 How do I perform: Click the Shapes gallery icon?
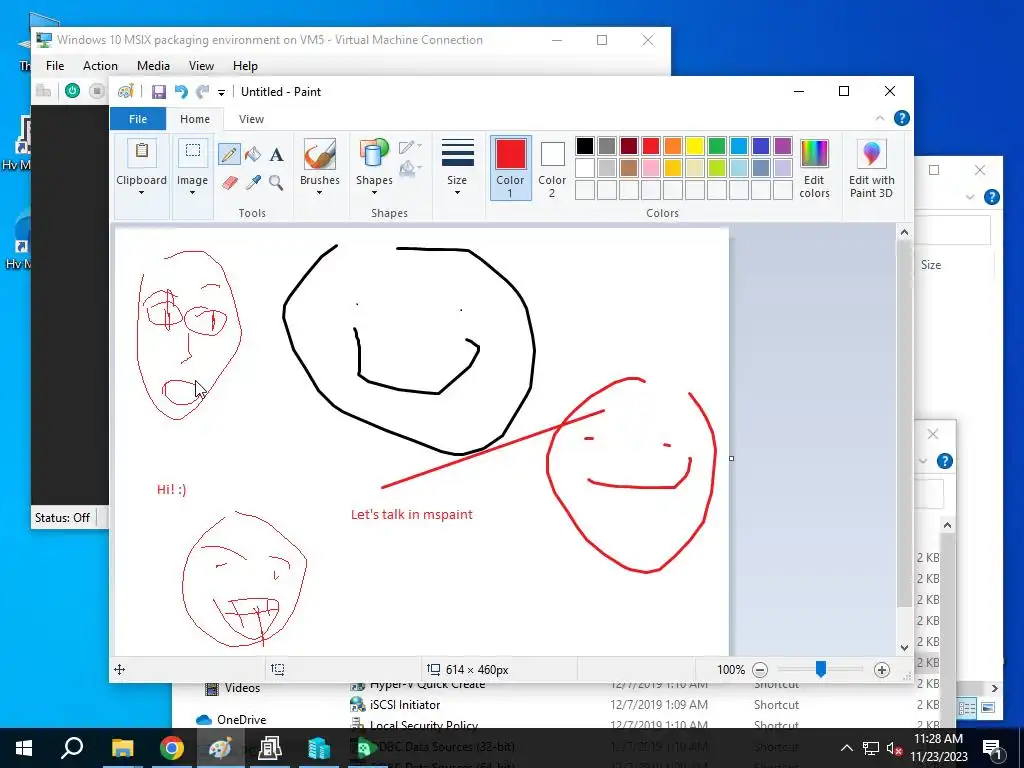click(374, 155)
